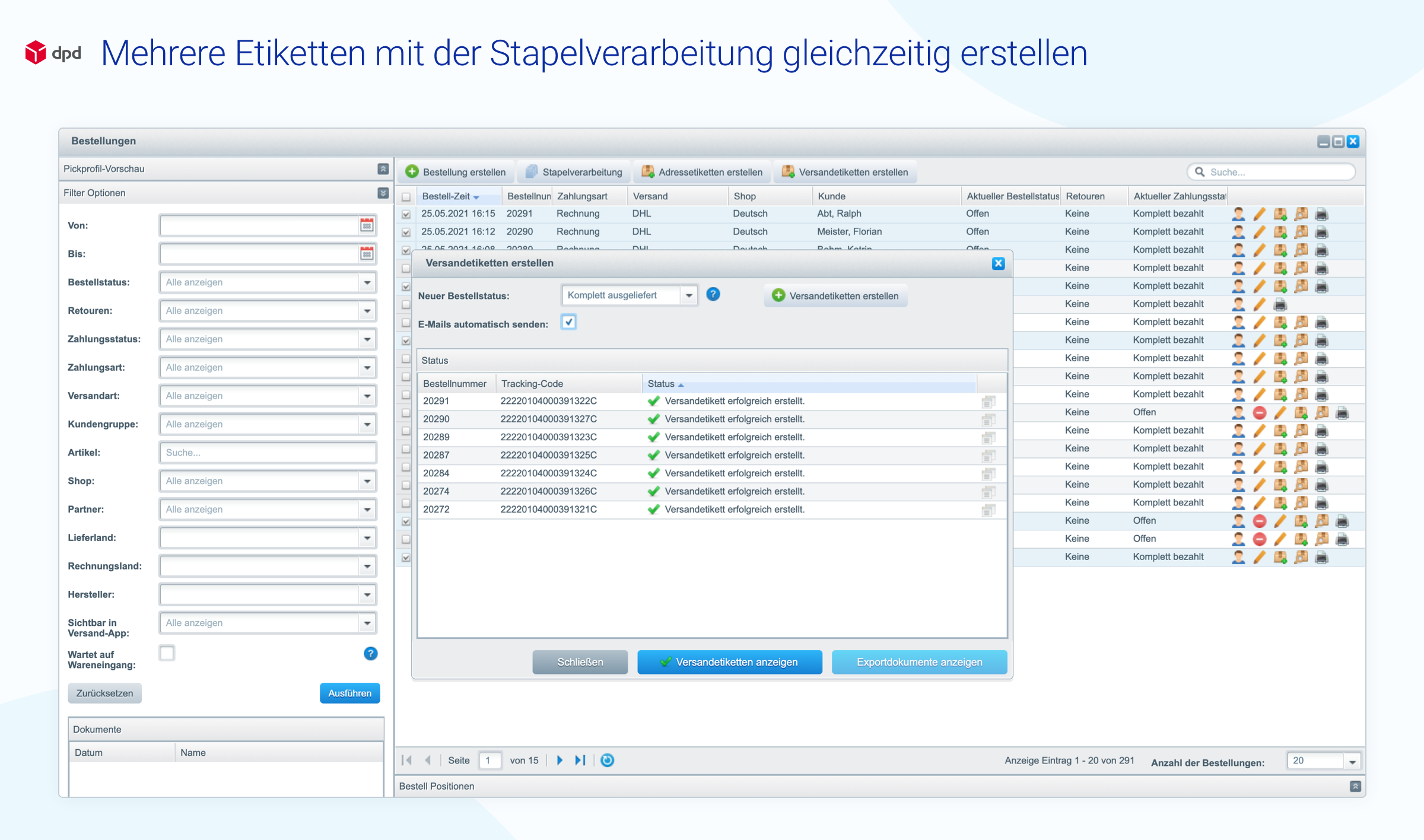Open Neuer Bestellstatus dropdown
This screenshot has width=1424, height=840.
(689, 295)
